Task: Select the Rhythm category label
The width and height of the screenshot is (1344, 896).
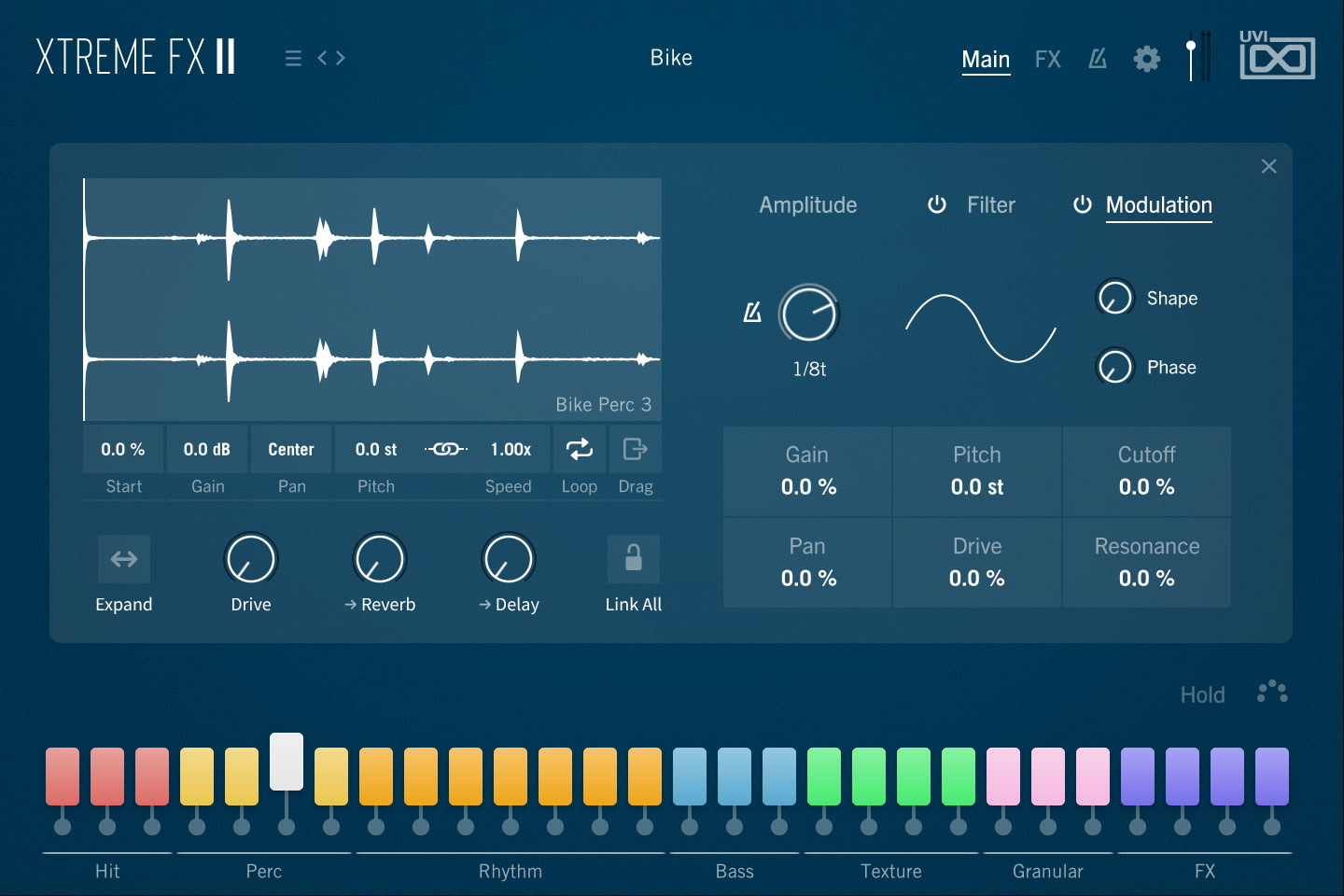Action: (511, 871)
